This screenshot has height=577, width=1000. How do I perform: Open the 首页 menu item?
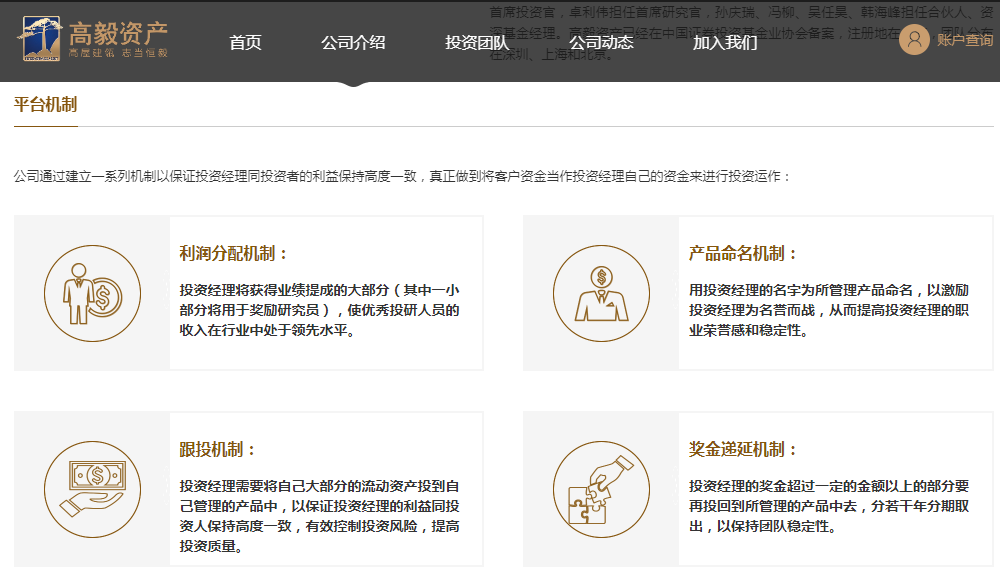(x=246, y=43)
